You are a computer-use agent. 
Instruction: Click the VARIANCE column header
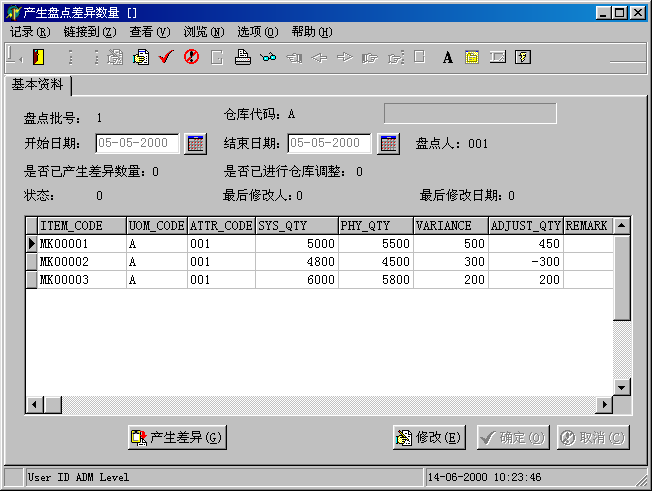tap(449, 226)
